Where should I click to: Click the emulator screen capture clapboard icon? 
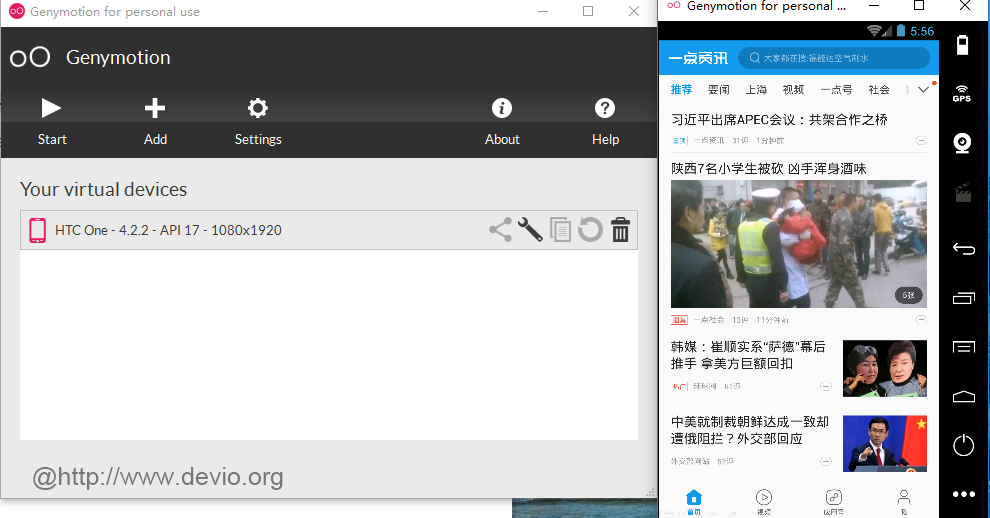pyautogui.click(x=963, y=193)
